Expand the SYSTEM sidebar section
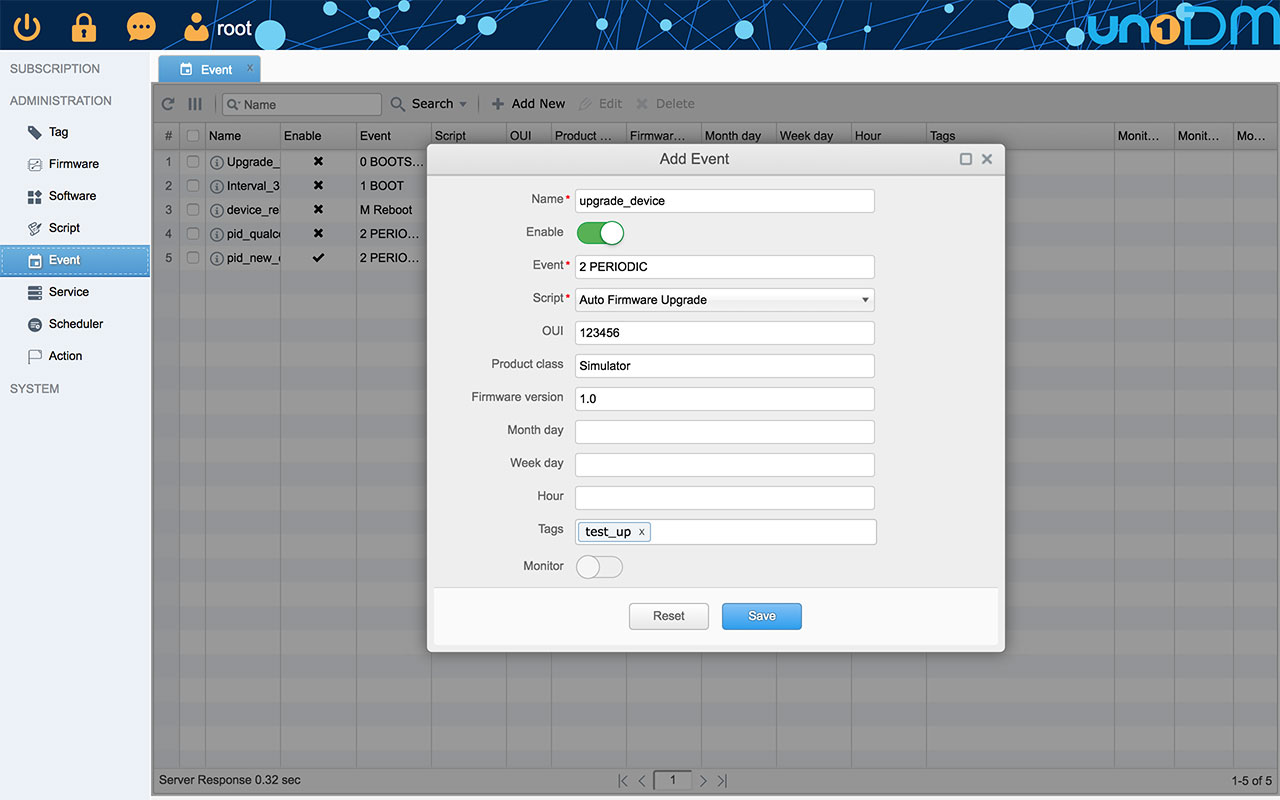The image size is (1280, 800). [35, 388]
